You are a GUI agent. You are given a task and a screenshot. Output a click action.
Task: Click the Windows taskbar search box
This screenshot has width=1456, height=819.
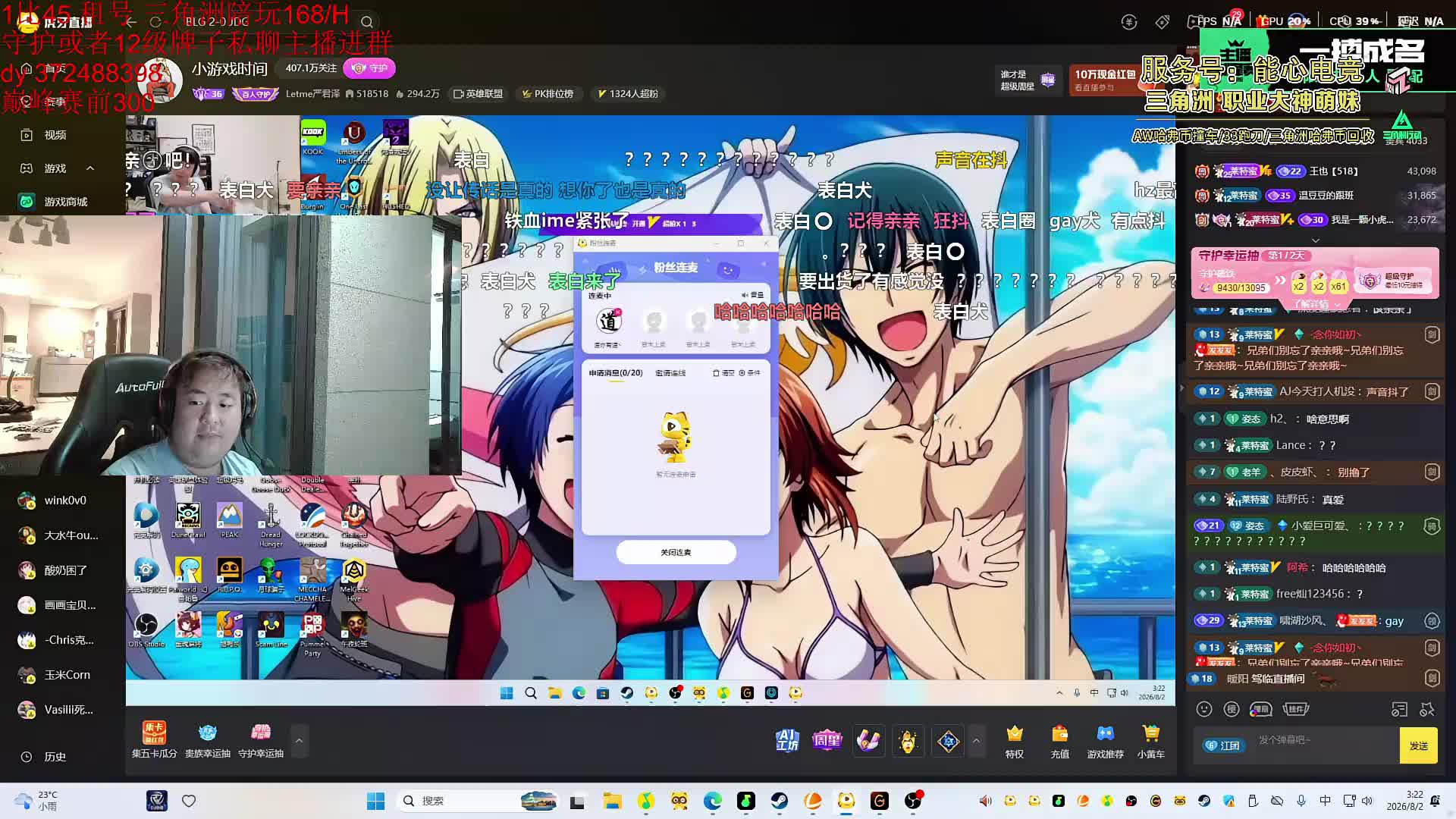(478, 801)
